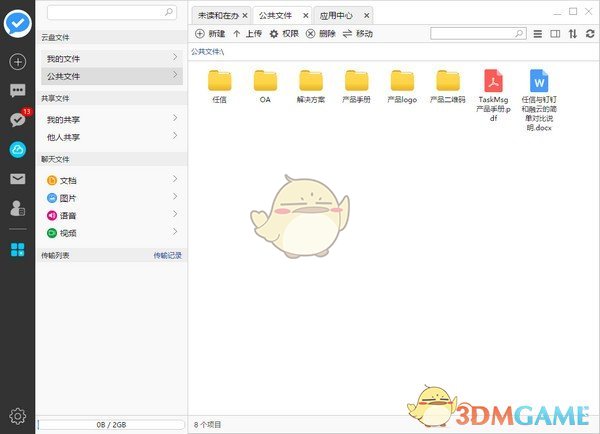Click the blue checkmark app logo
600x434 pixels.
(x=18, y=23)
